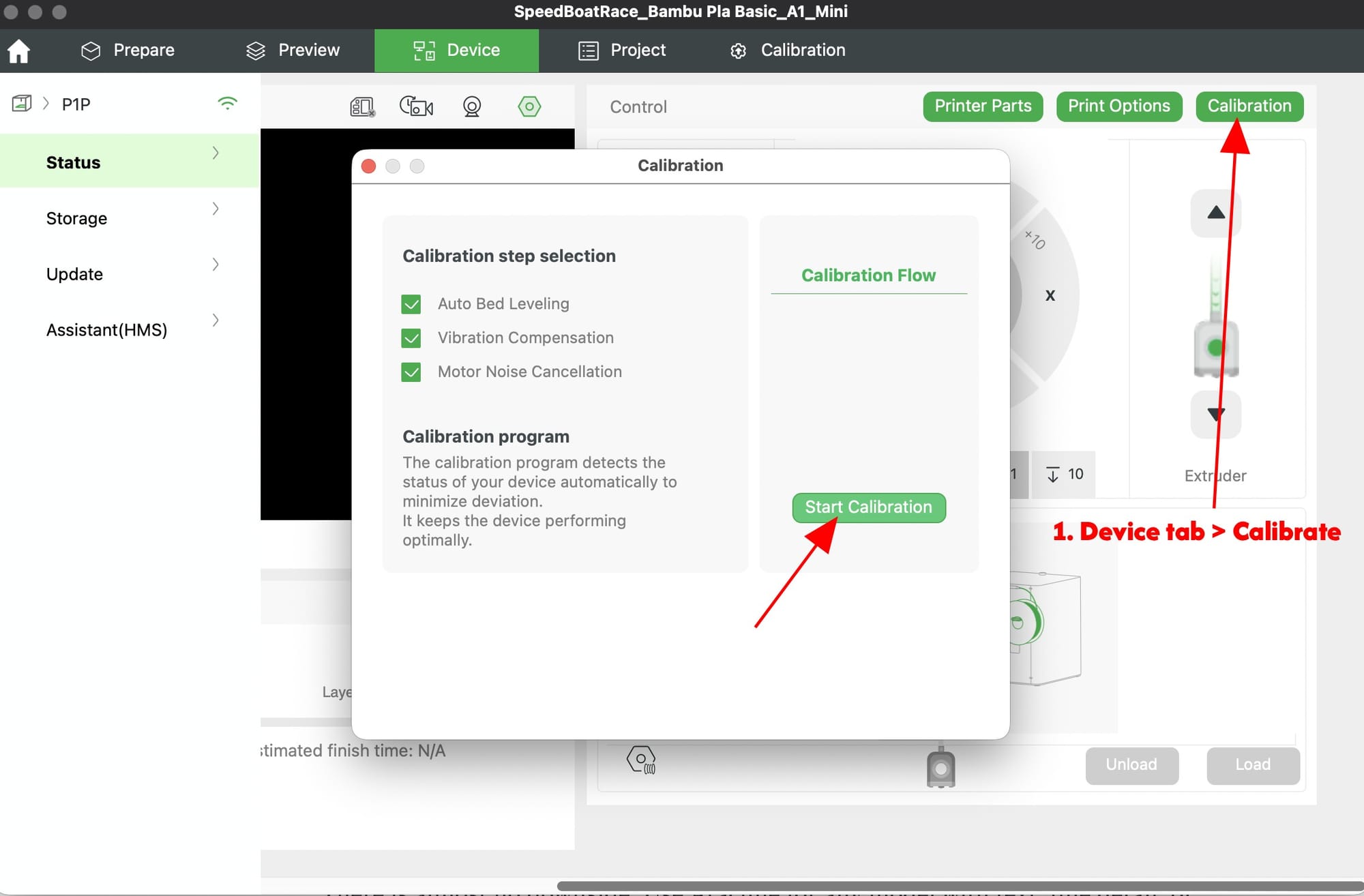The image size is (1364, 896).
Task: Open Print Options
Action: click(x=1118, y=106)
